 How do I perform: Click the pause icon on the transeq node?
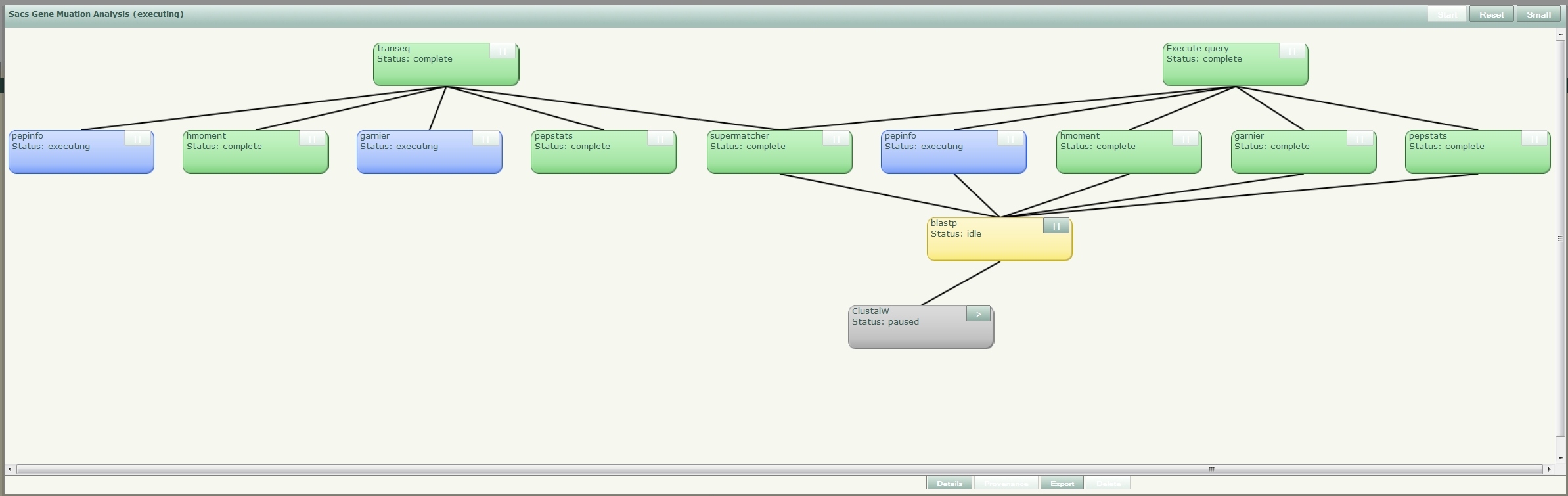pos(502,51)
